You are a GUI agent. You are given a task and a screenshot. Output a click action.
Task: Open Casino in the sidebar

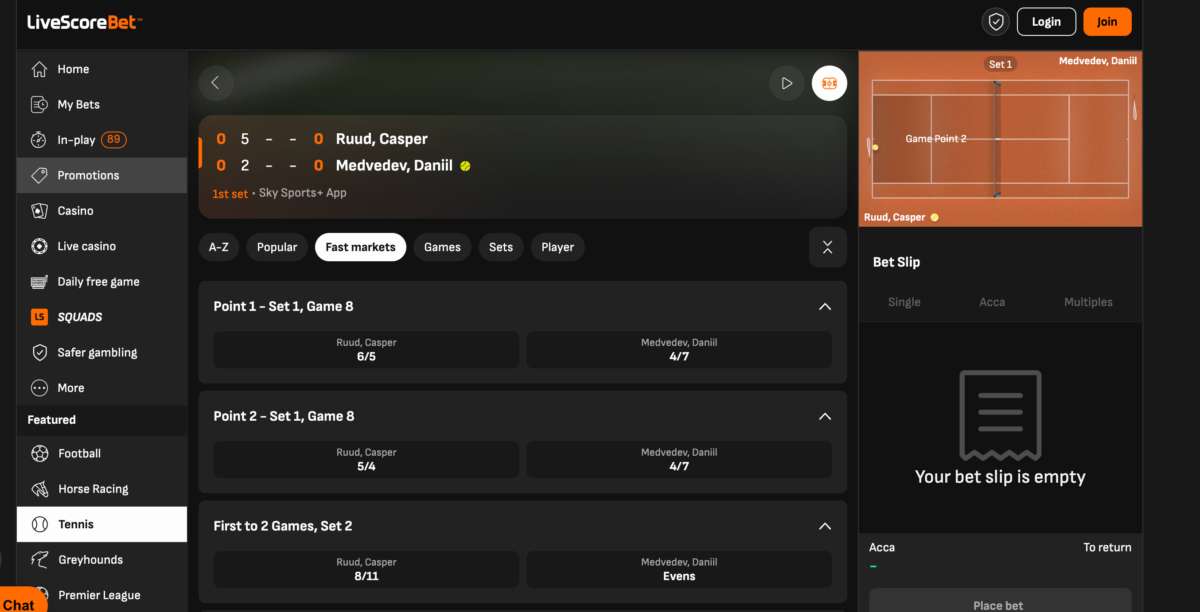point(102,211)
